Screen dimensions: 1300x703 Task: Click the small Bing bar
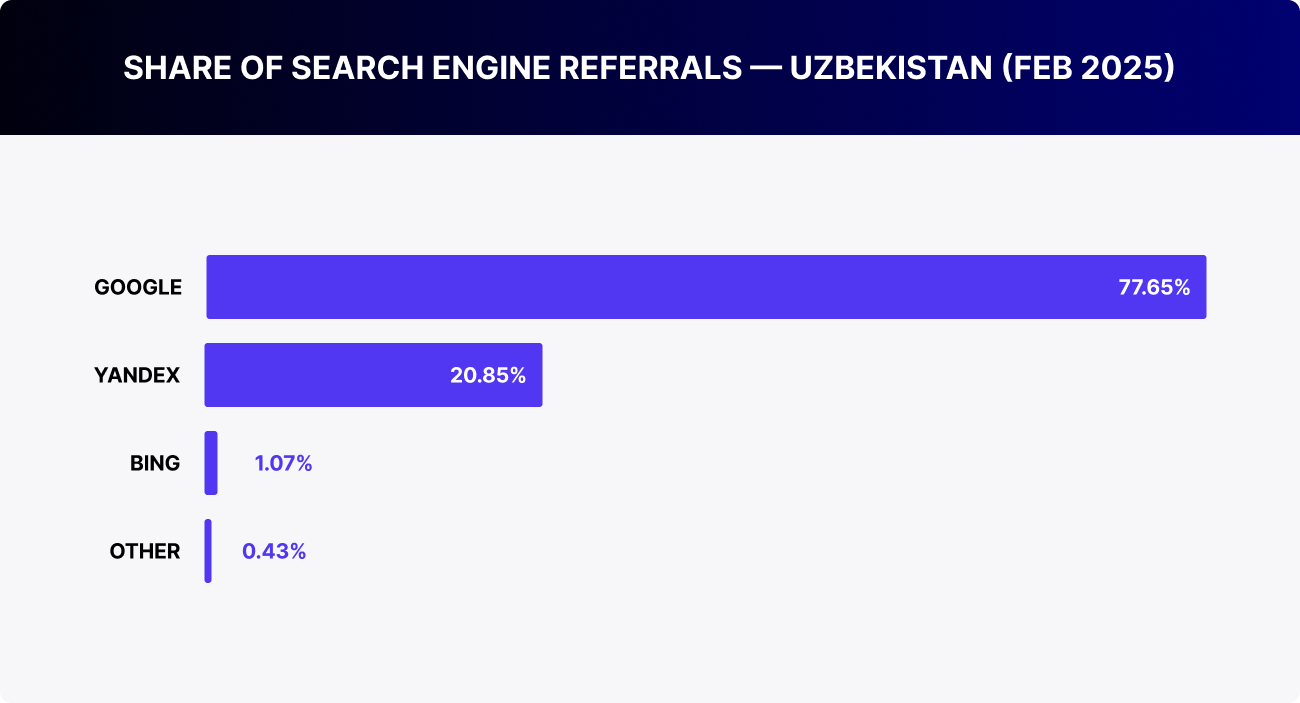coord(211,463)
